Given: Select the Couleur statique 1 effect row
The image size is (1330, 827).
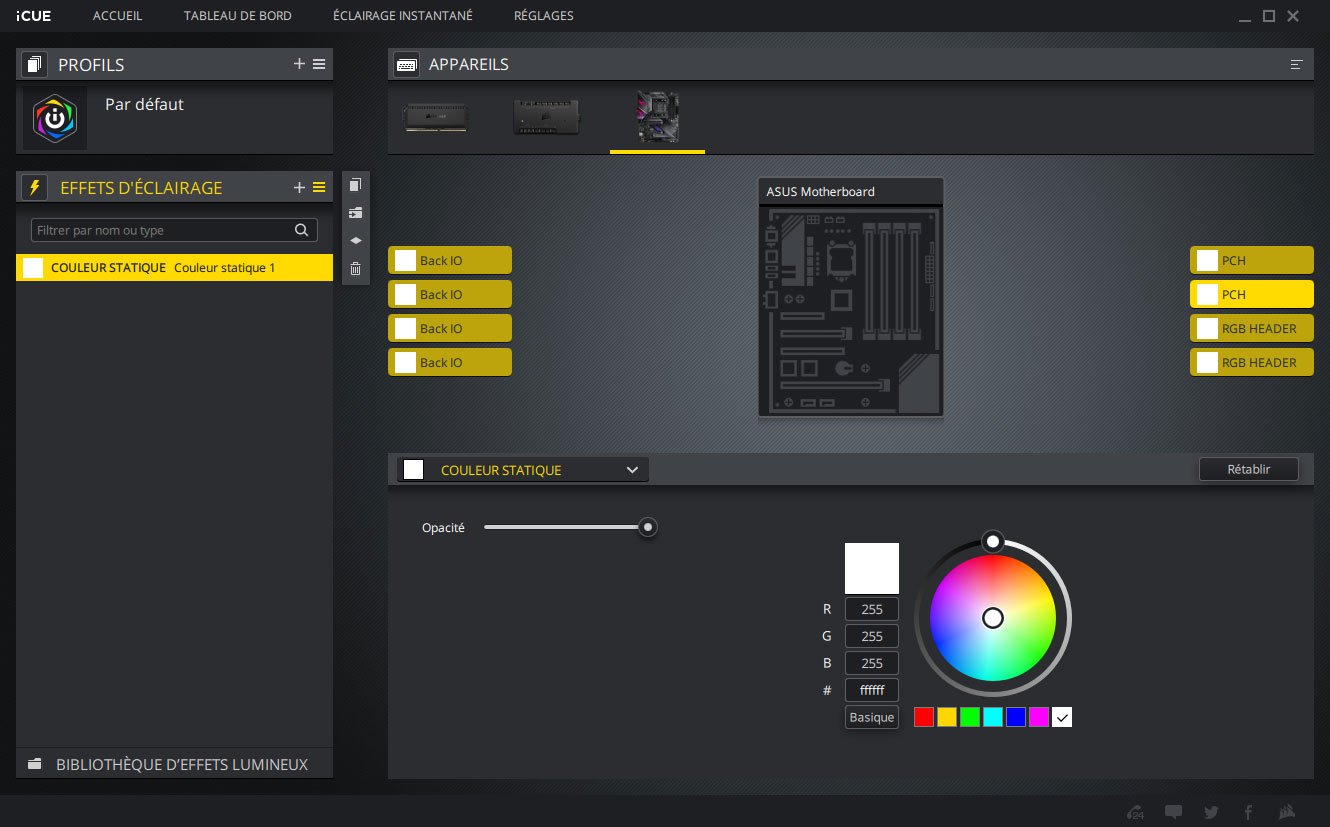Looking at the screenshot, I should [174, 267].
